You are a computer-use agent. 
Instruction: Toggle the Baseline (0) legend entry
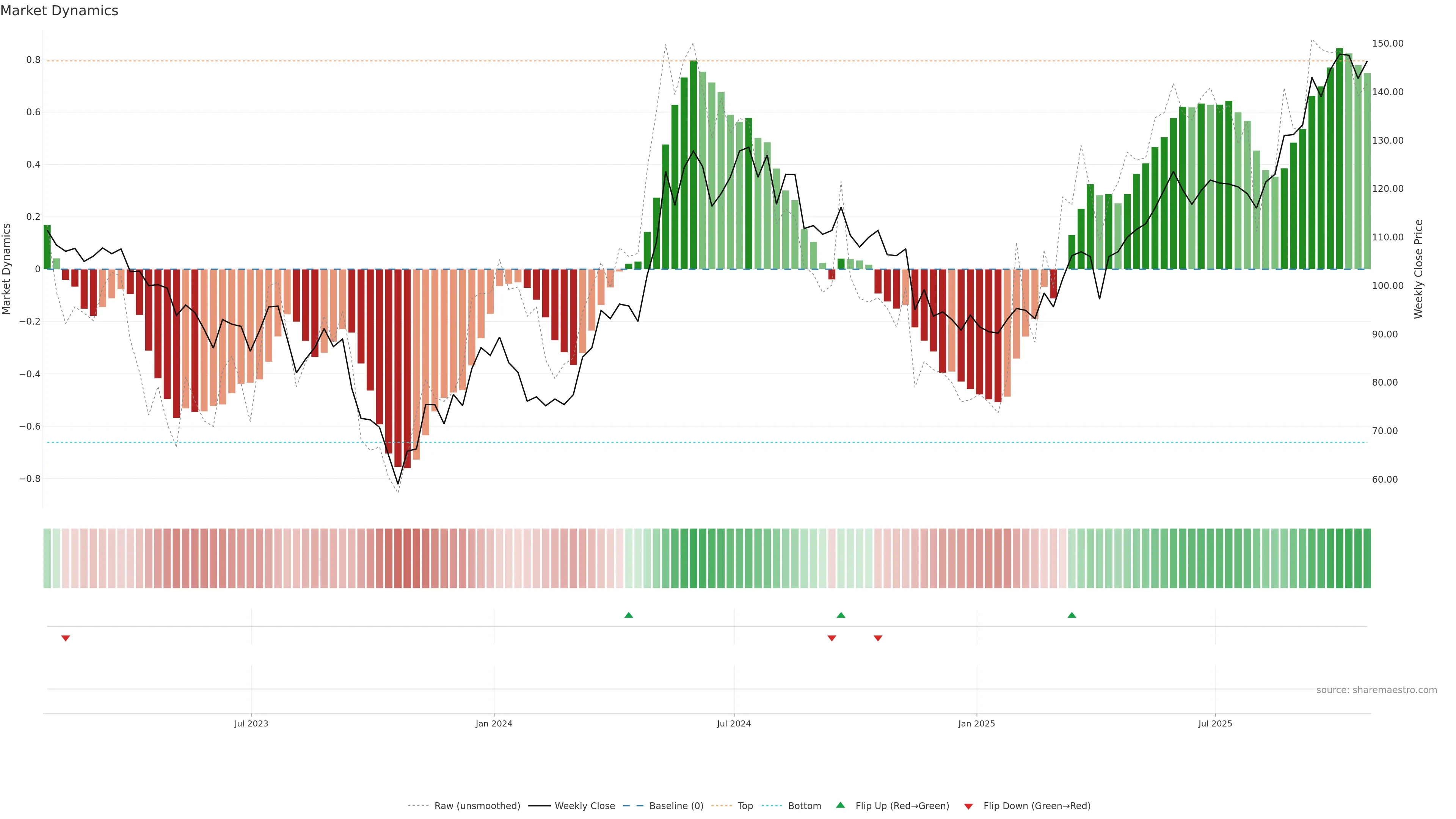(676, 806)
